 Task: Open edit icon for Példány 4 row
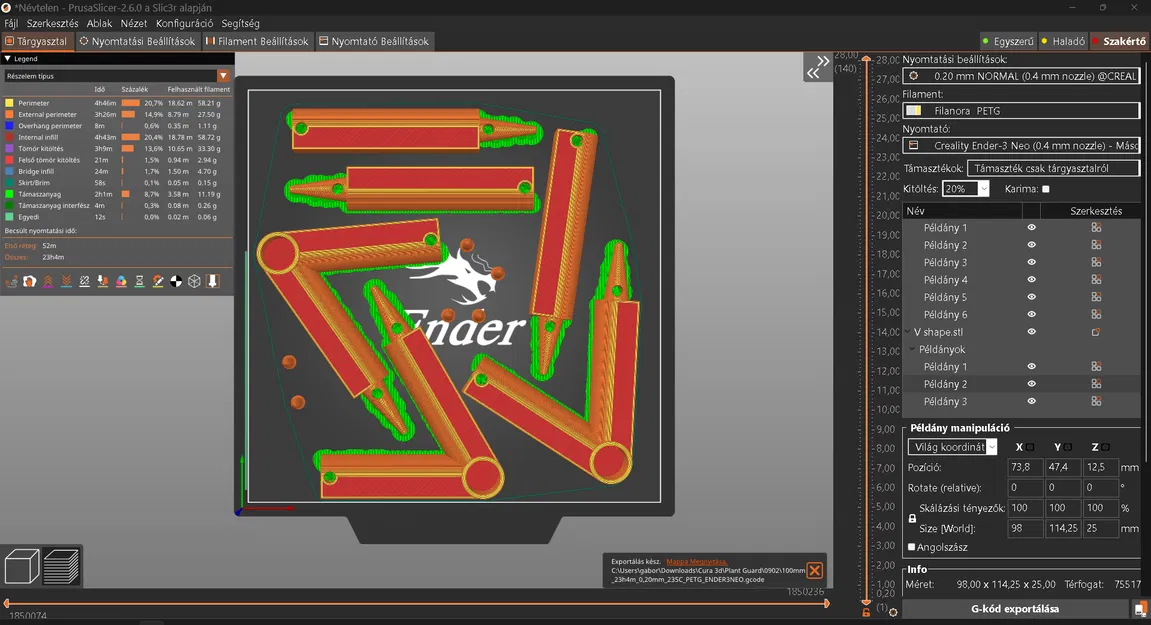coord(1096,280)
